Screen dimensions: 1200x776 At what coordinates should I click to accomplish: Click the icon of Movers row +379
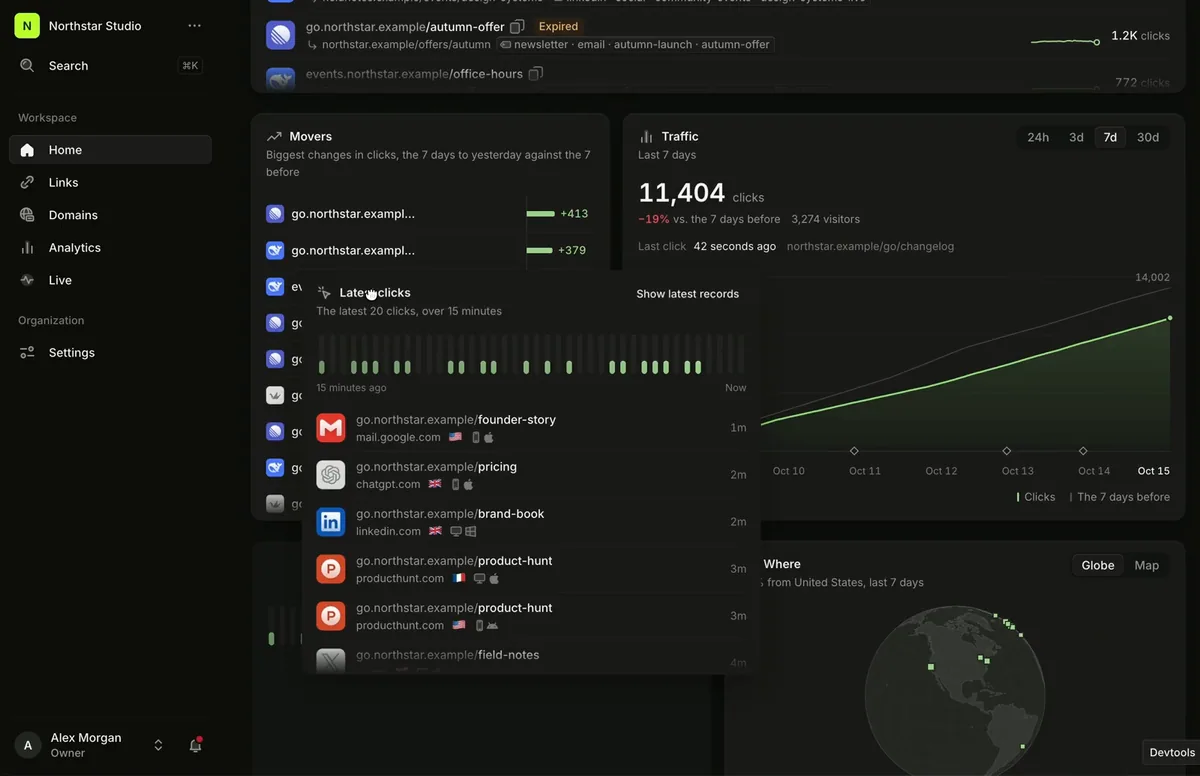click(275, 251)
